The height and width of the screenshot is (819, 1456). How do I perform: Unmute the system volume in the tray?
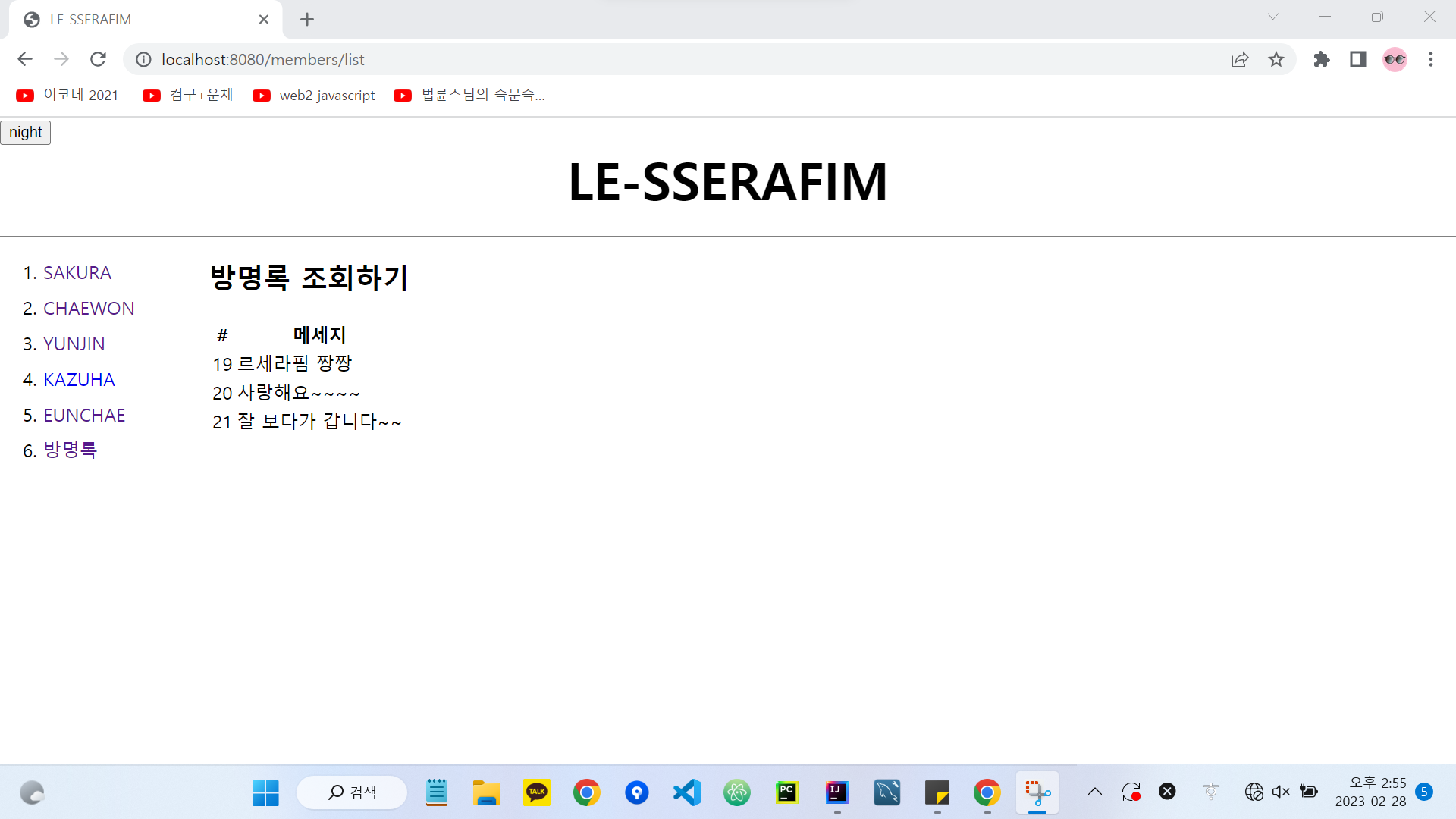click(1281, 791)
